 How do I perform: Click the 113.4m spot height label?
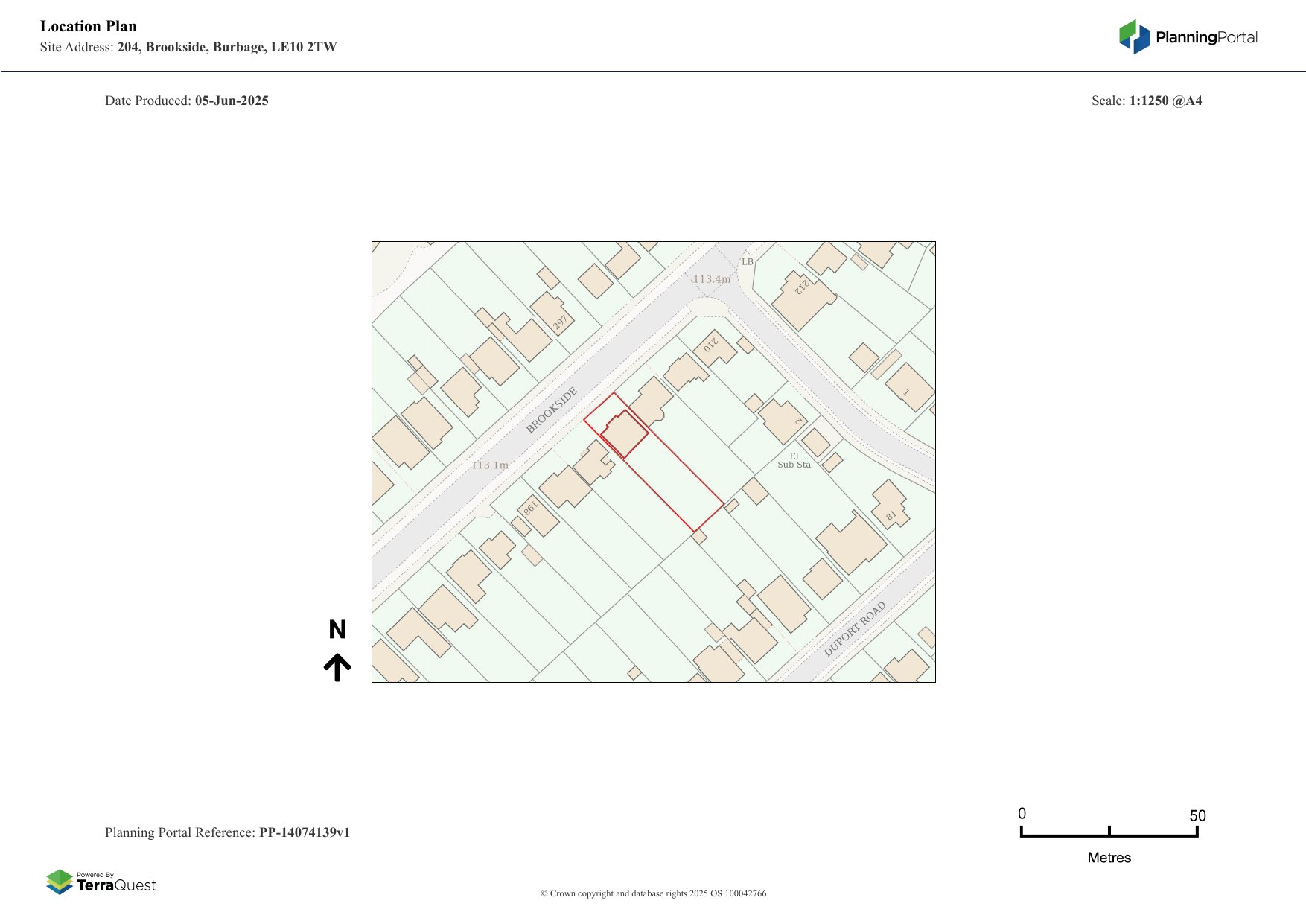tap(712, 279)
